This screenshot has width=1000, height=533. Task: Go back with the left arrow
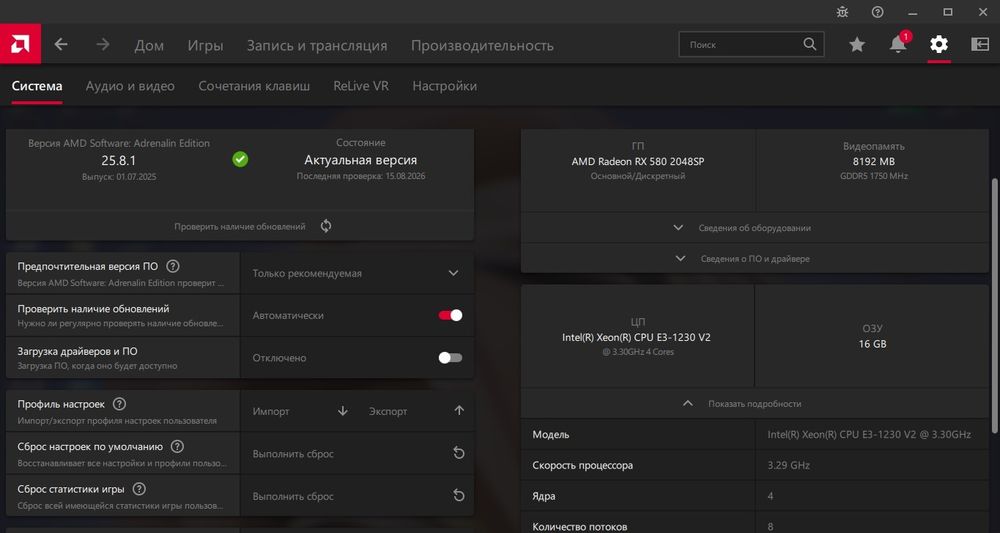61,45
